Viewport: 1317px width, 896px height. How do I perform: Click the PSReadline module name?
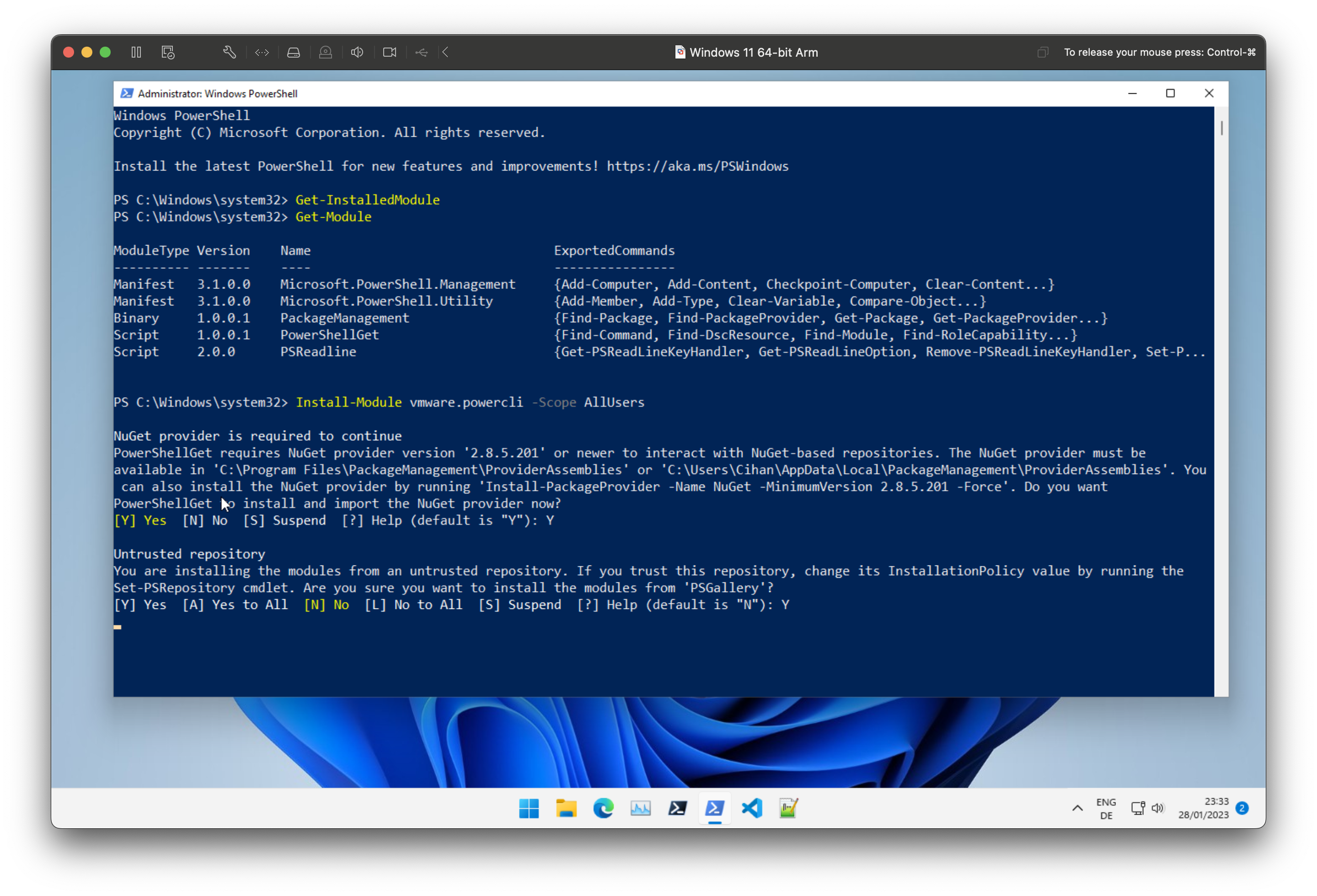(318, 352)
